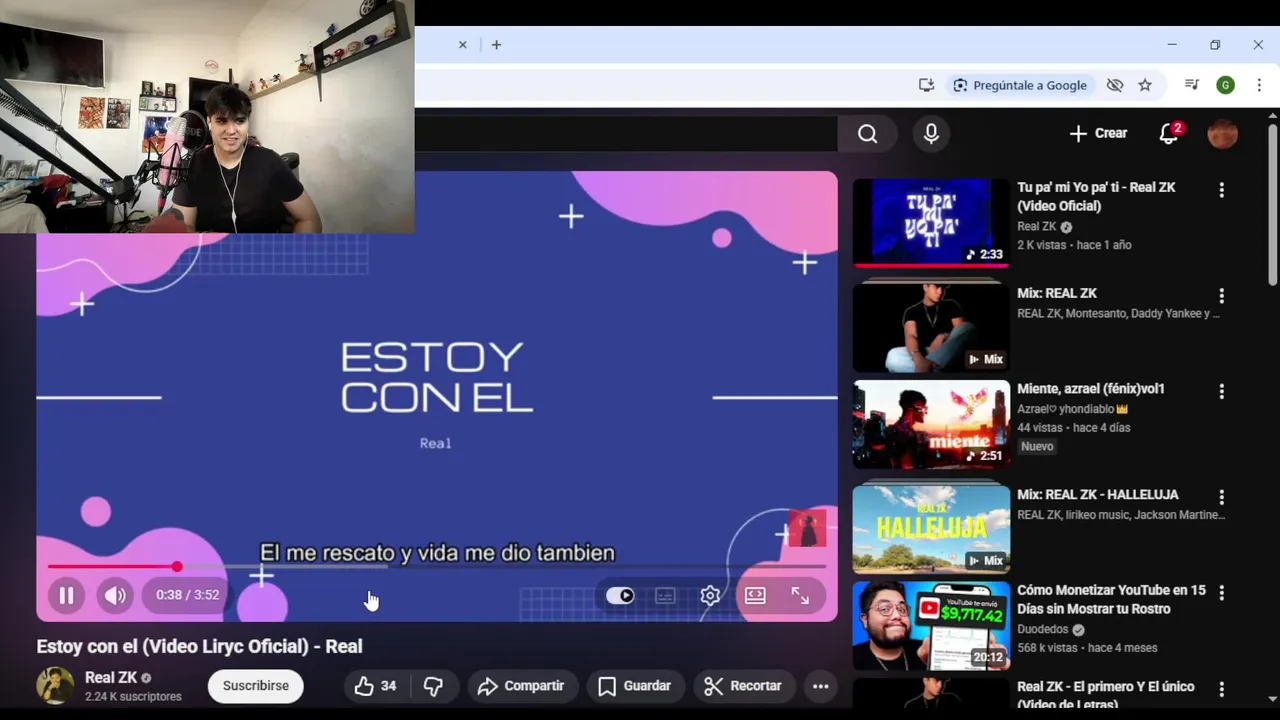Close the current browser tab
Viewport: 1280px width, 720px height.
point(462,44)
